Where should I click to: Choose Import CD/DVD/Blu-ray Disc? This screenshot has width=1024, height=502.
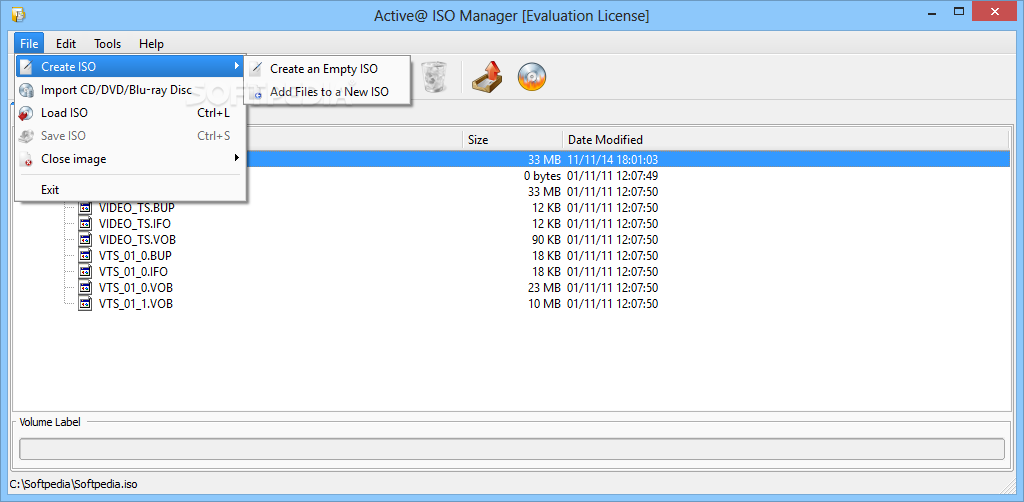pyautogui.click(x=131, y=90)
